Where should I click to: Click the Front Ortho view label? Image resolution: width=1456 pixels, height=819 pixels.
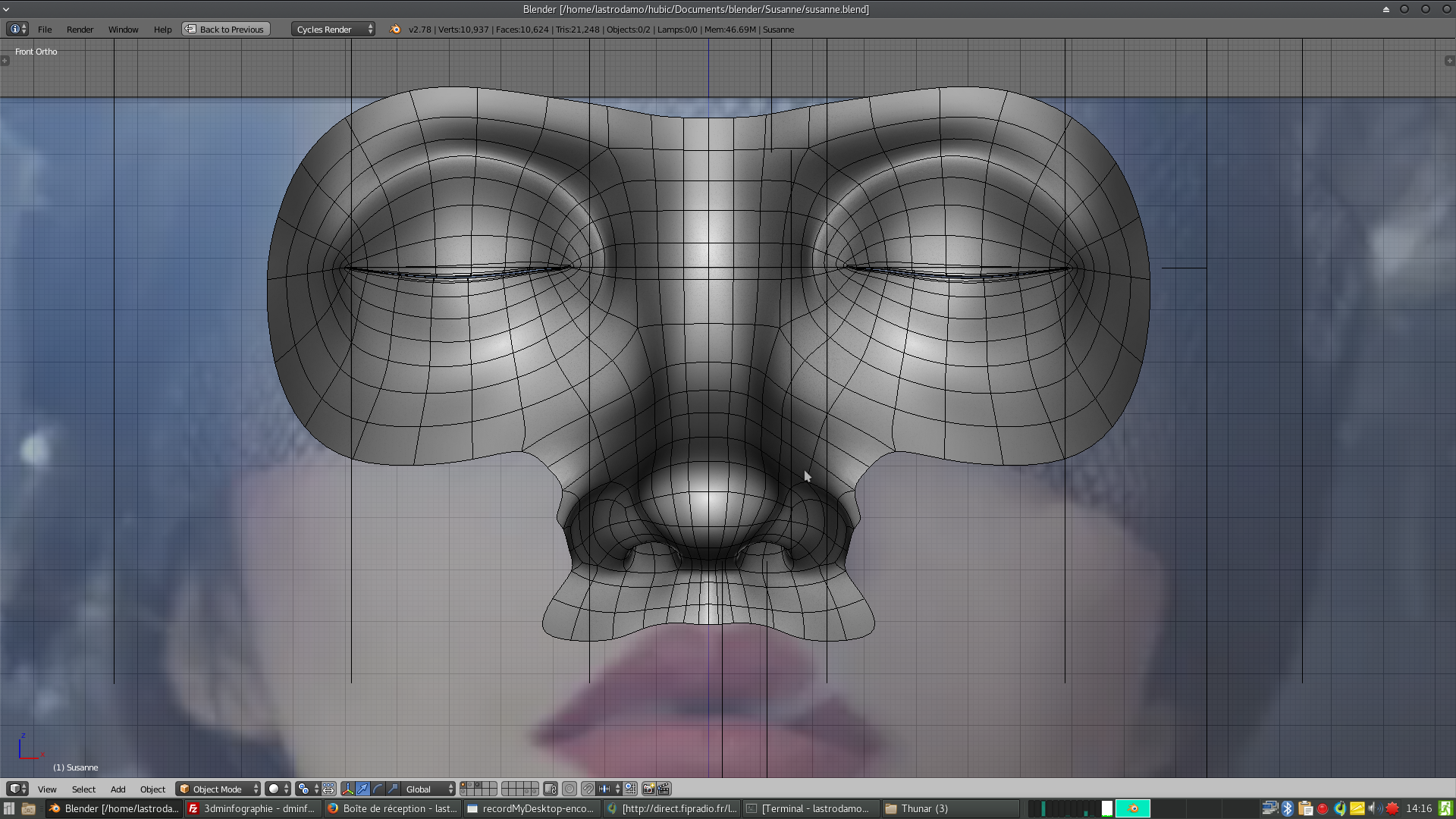(36, 52)
